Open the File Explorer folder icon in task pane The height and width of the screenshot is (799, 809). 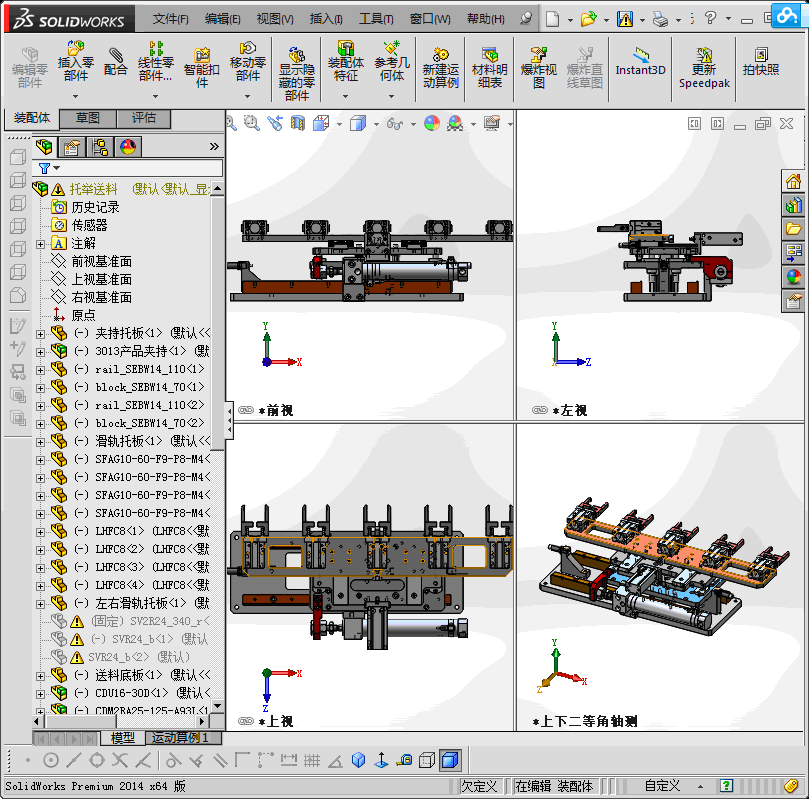[x=794, y=229]
